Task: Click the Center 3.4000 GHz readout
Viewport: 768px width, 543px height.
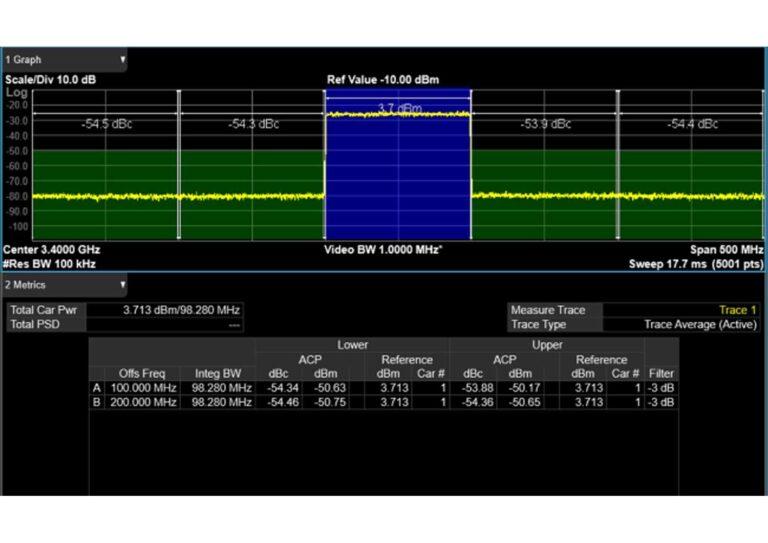Action: [x=51, y=250]
